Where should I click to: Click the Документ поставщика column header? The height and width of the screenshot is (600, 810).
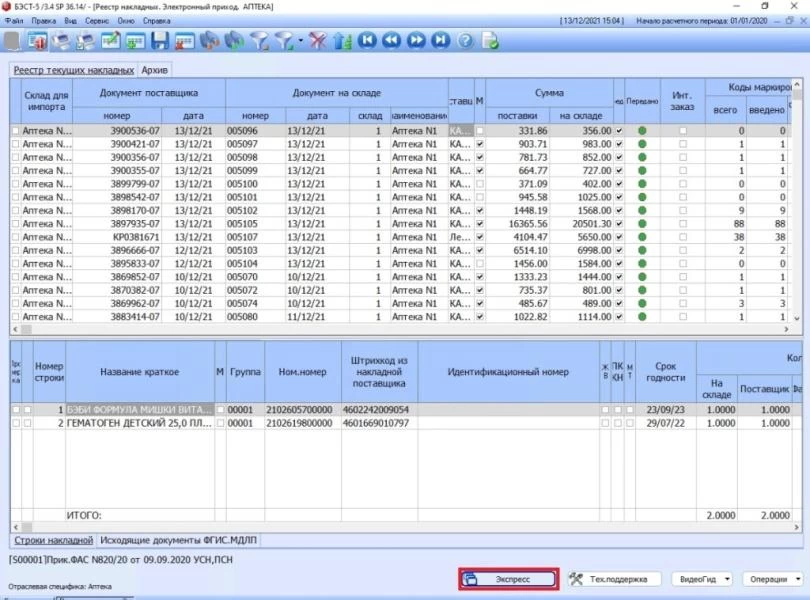pos(149,93)
